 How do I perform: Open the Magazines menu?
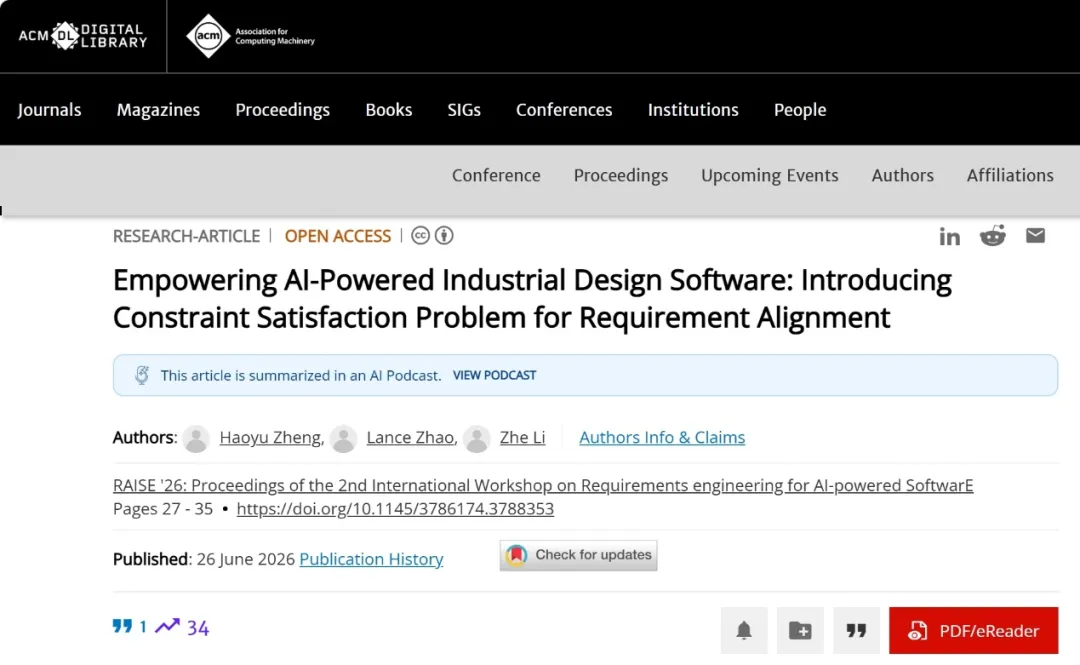tap(158, 110)
